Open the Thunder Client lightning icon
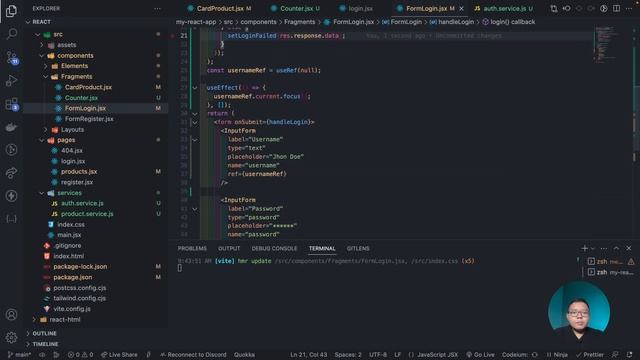The image size is (640, 360). point(11,196)
